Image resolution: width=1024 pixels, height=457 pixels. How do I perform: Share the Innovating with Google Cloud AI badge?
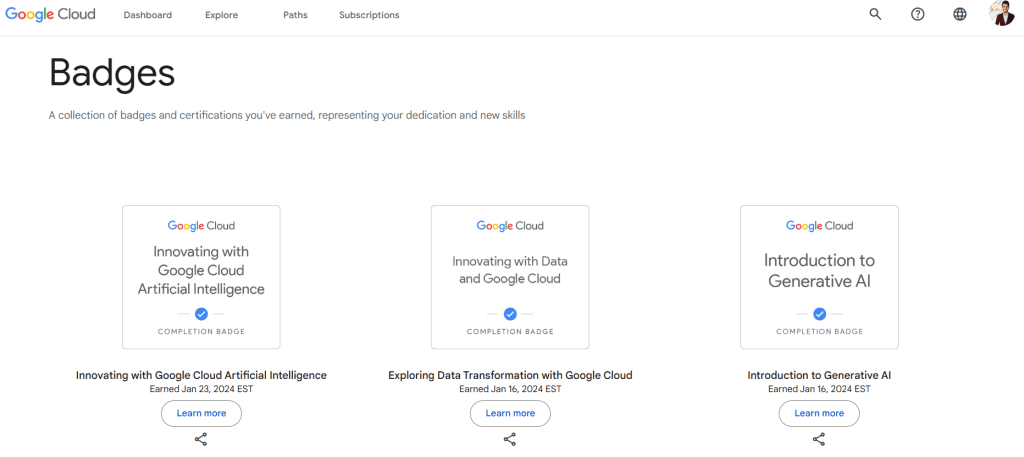click(x=201, y=439)
